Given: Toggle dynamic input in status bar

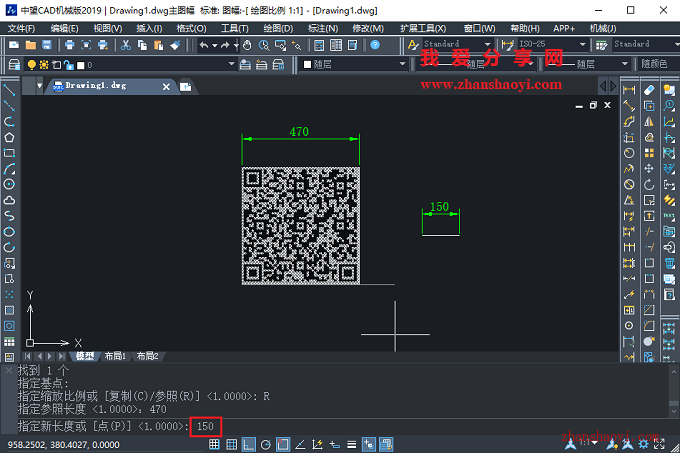Looking at the screenshot, I should pyautogui.click(x=334, y=444).
